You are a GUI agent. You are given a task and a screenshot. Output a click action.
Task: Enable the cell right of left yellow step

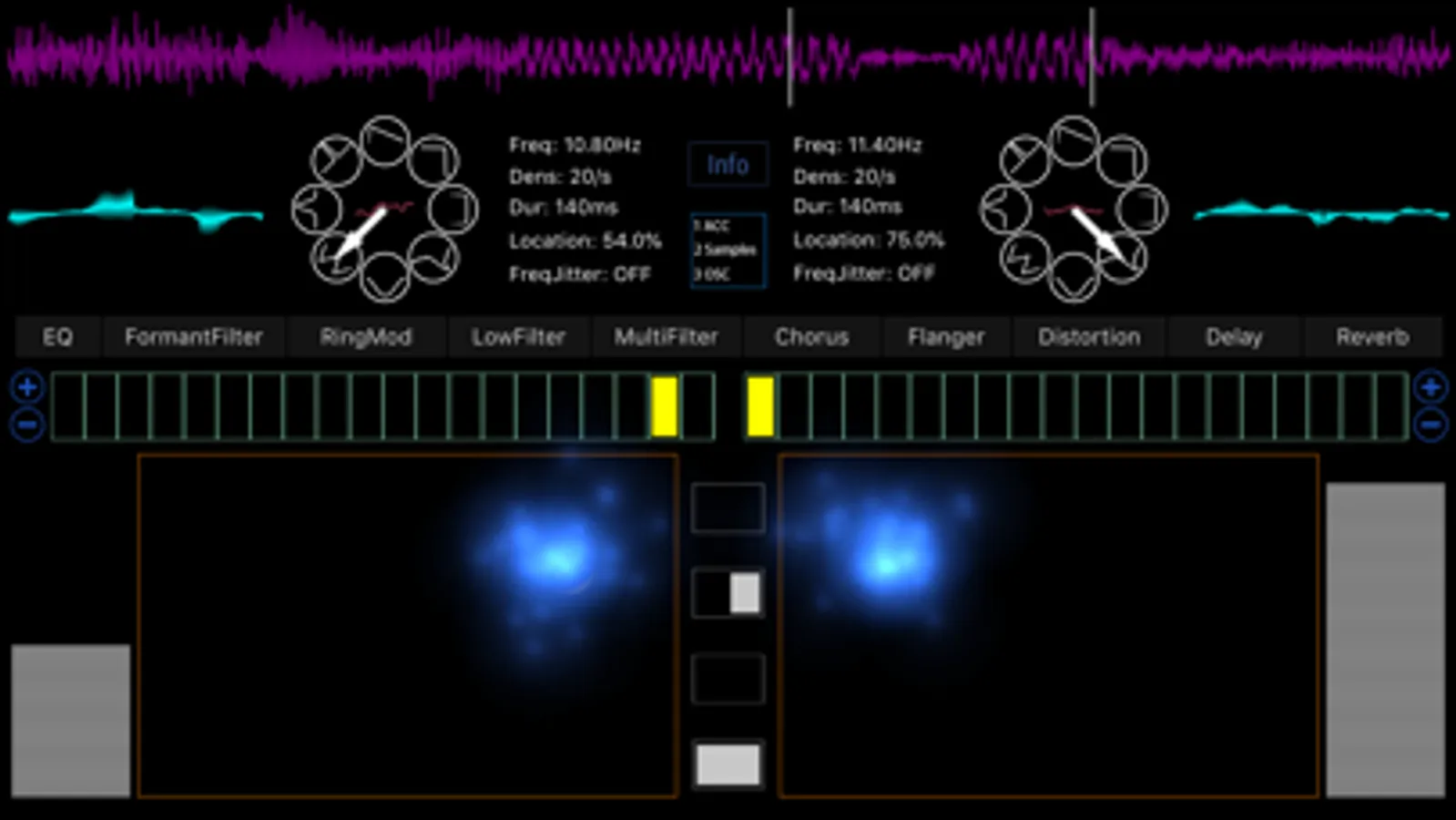pos(697,406)
